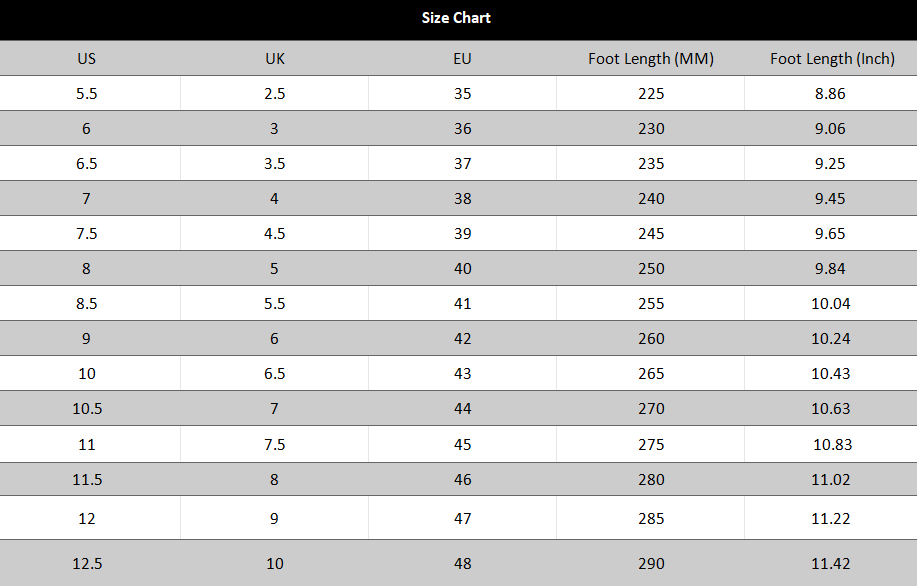917x586 pixels.
Task: Select the 11.22 inch cell
Action: [x=830, y=518]
